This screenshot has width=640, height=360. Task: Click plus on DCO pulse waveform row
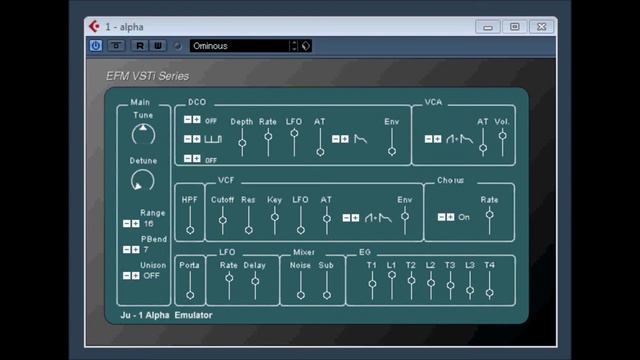(196, 139)
